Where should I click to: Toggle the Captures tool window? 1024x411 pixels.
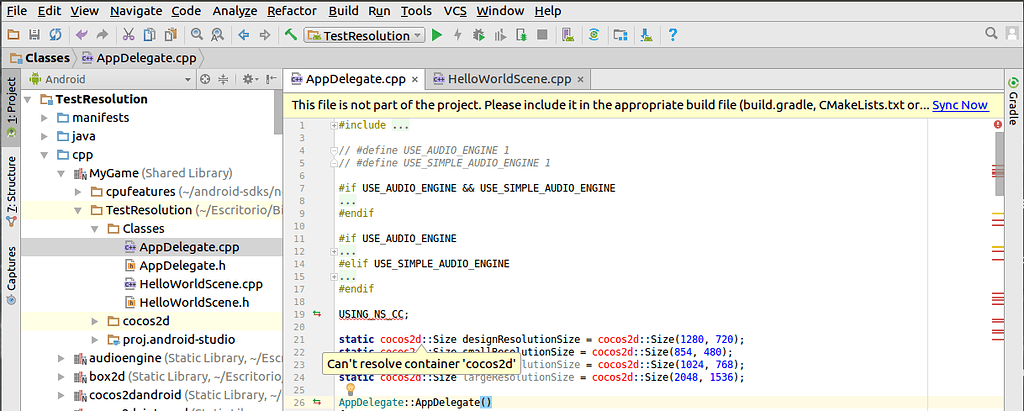(x=11, y=276)
